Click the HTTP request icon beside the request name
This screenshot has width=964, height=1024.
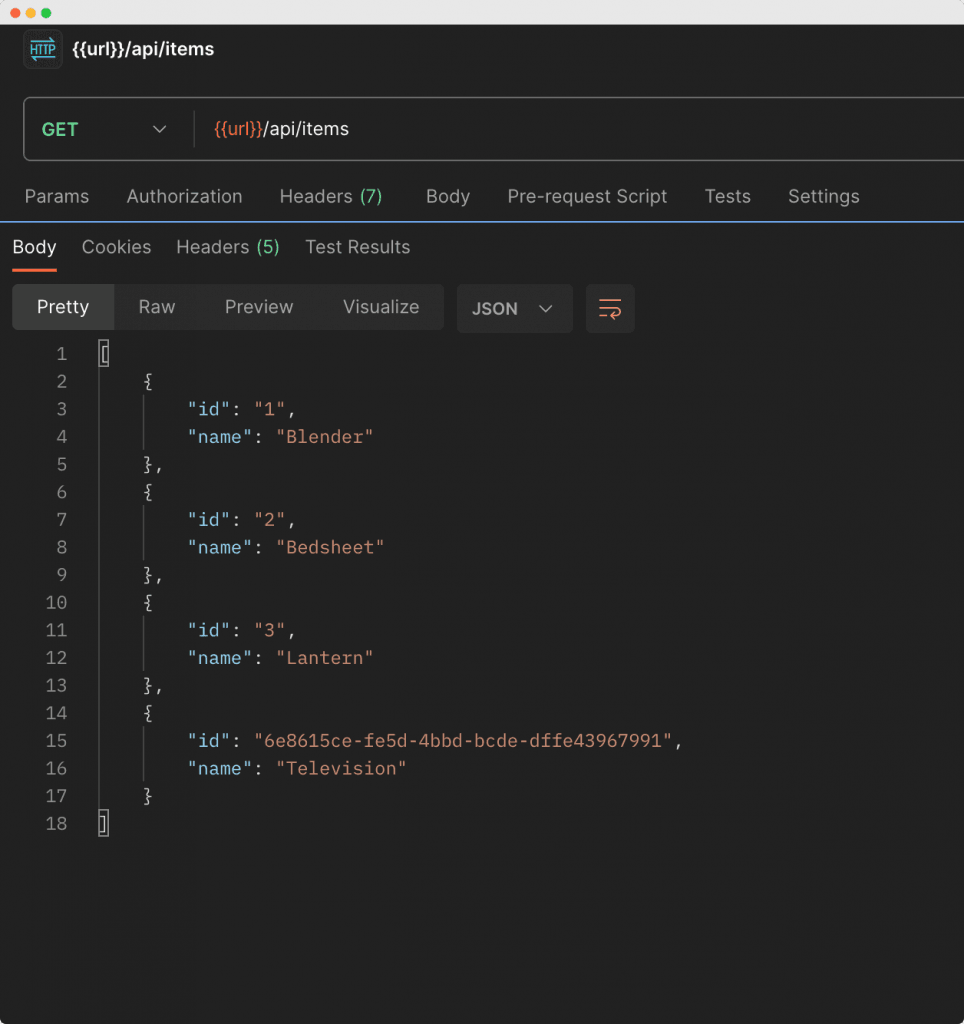[x=40, y=48]
